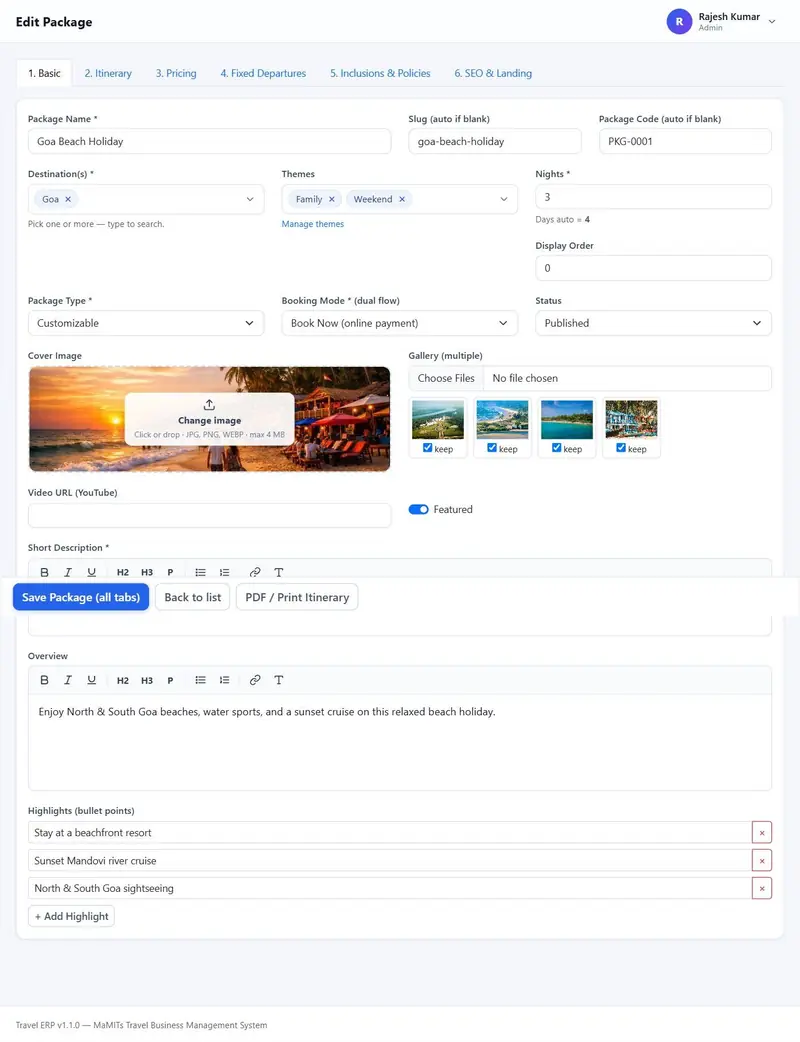Switch to the 1. Basic tab
This screenshot has width=800, height=1042.
(45, 73)
